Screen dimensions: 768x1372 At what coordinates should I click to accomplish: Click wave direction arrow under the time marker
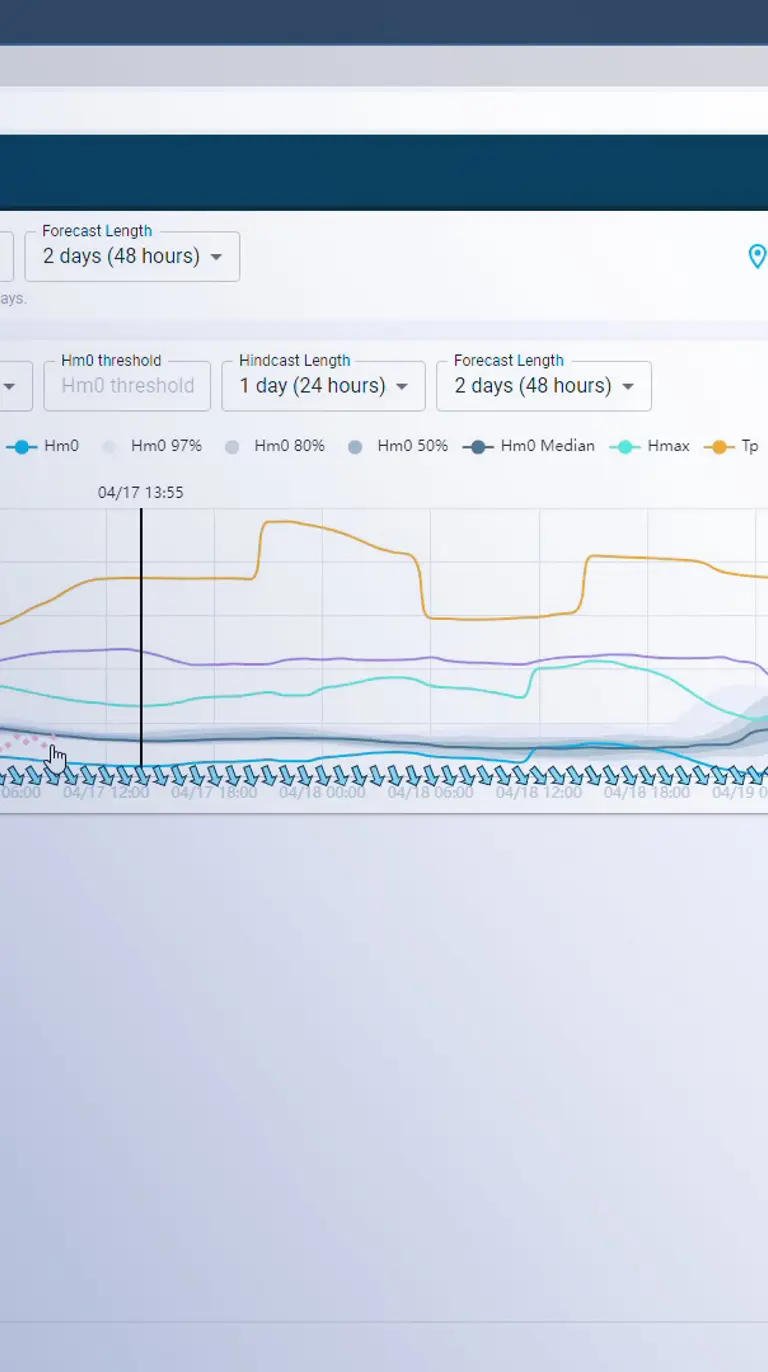pos(142,775)
